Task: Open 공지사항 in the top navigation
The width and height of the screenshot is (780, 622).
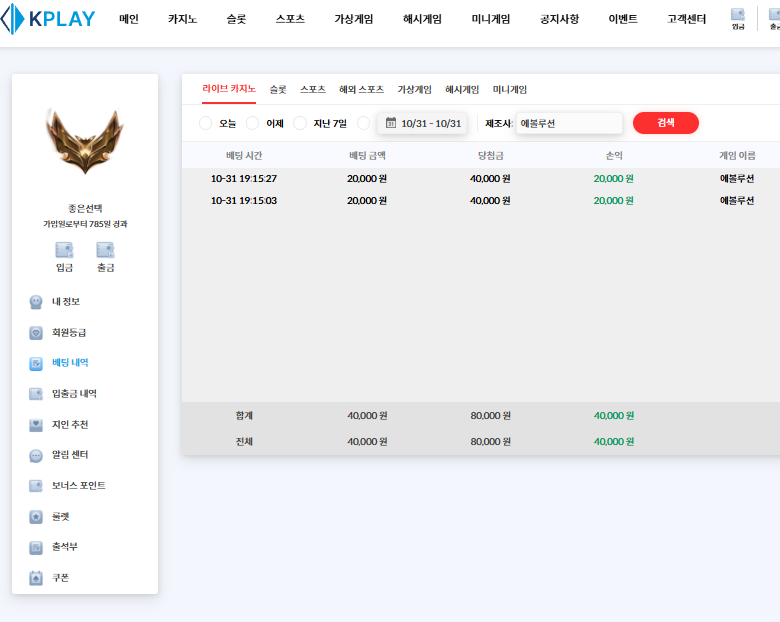Action: (560, 19)
